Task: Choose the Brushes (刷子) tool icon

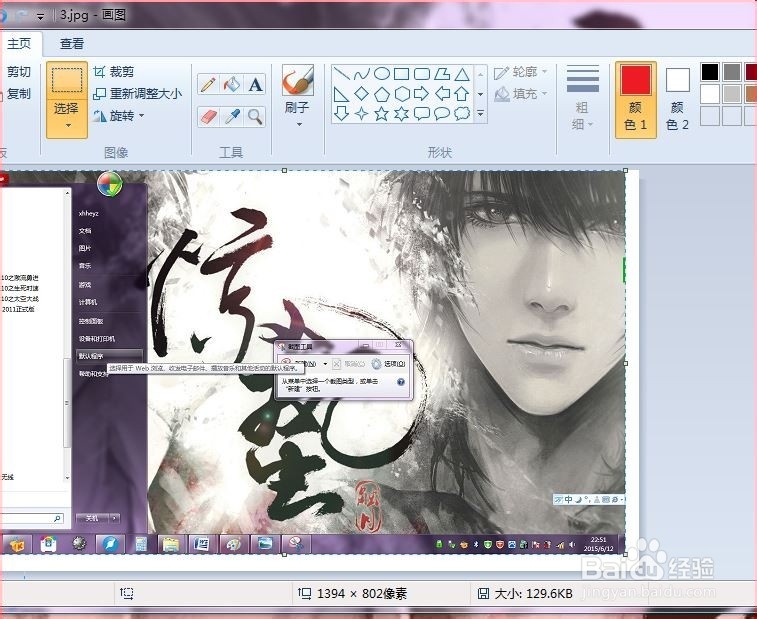Action: click(297, 81)
